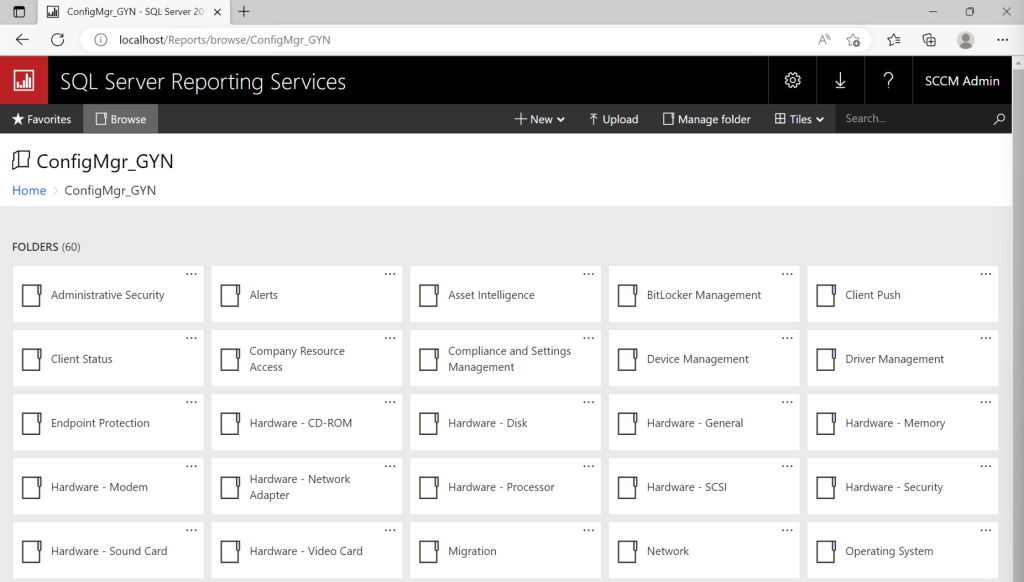Open more options for Hardware - Security
Viewport: 1024px width, 582px height.
(985, 466)
